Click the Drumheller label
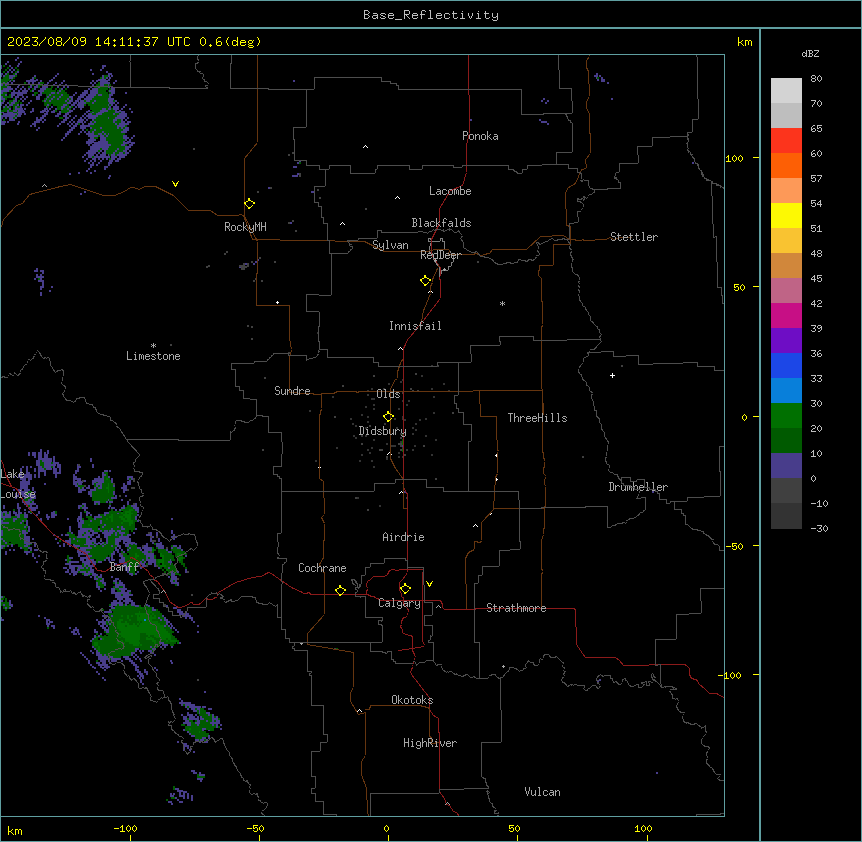The height and width of the screenshot is (842, 862). pos(638,487)
